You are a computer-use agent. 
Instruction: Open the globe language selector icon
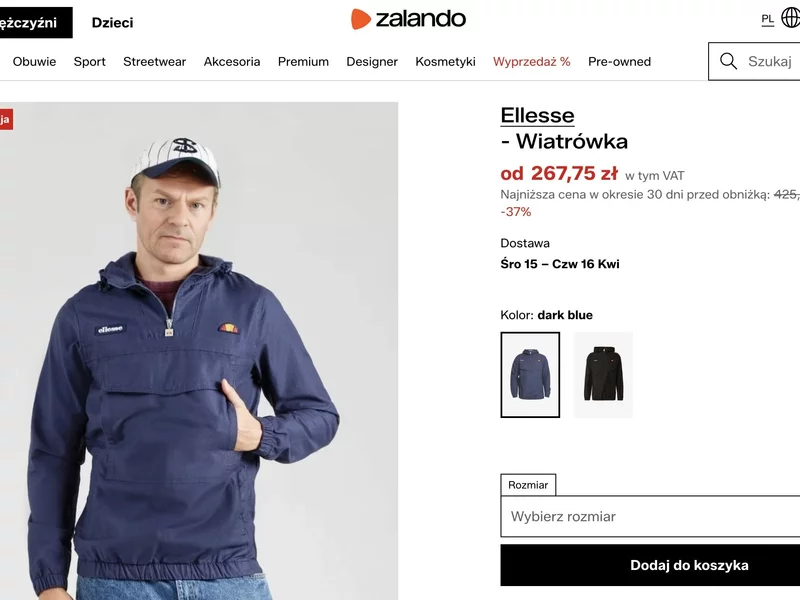tap(790, 19)
